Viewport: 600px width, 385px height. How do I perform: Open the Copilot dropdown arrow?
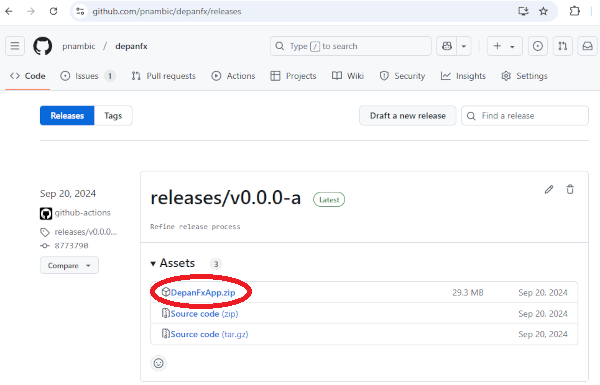464,46
